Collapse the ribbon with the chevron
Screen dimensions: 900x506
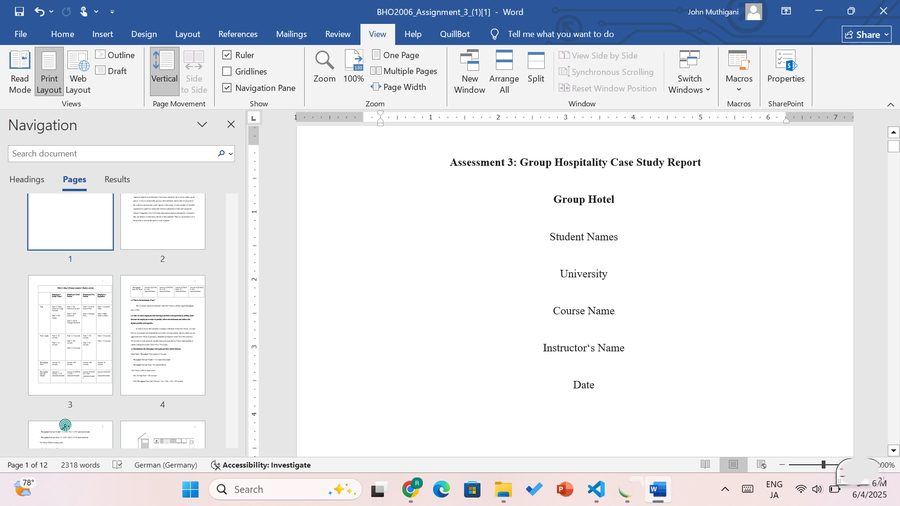(x=890, y=104)
